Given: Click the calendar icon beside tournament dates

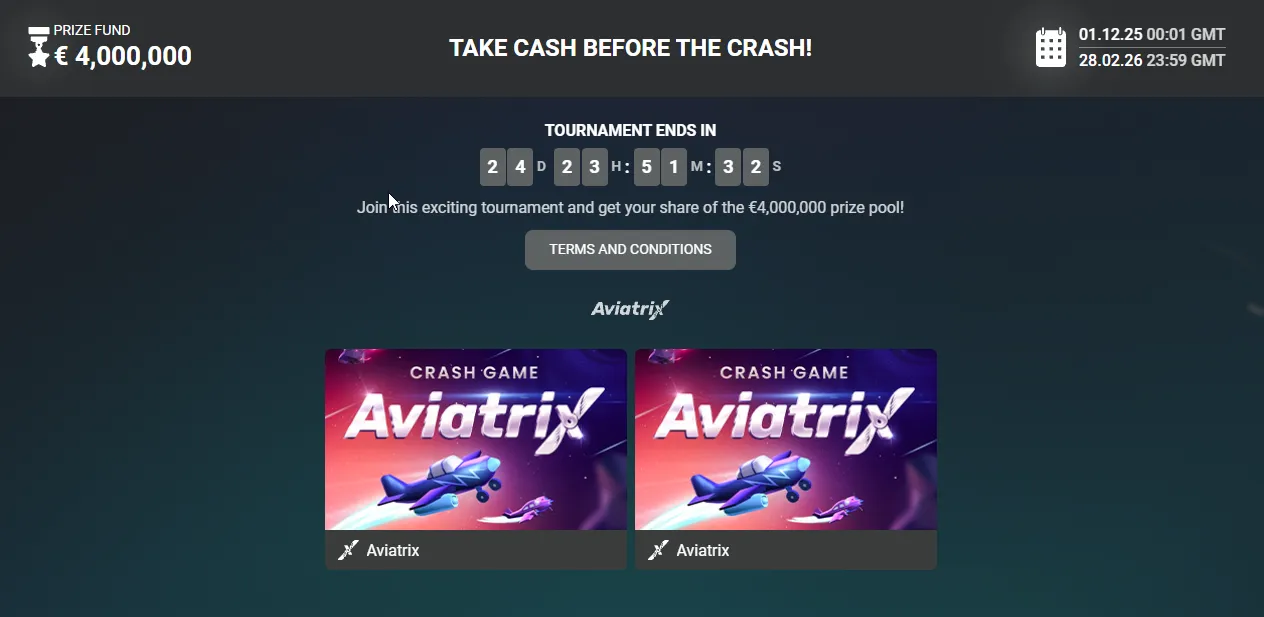Looking at the screenshot, I should 1051,47.
